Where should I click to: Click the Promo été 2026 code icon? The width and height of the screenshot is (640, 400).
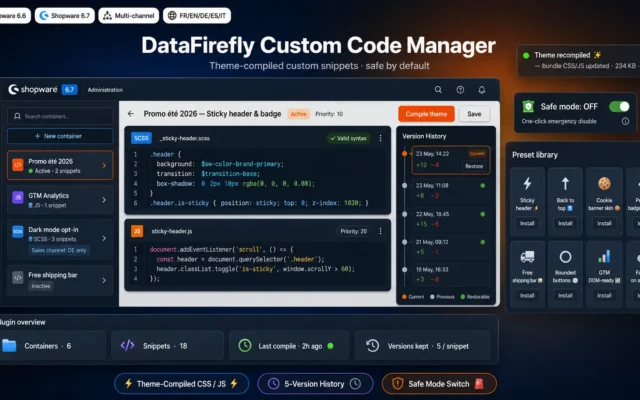click(18, 165)
